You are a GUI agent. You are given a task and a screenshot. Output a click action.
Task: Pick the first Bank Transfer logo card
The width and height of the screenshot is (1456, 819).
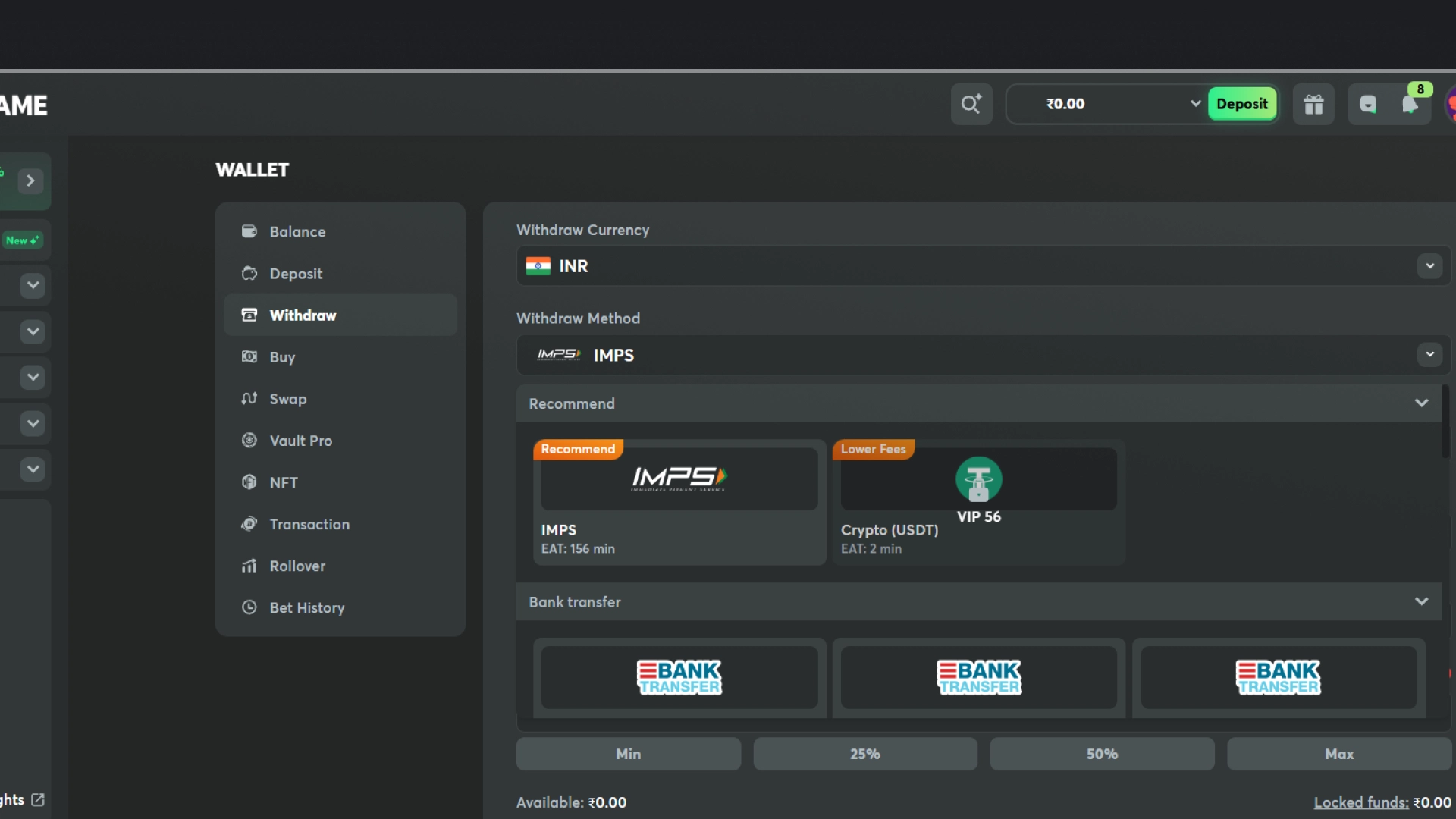(x=679, y=677)
